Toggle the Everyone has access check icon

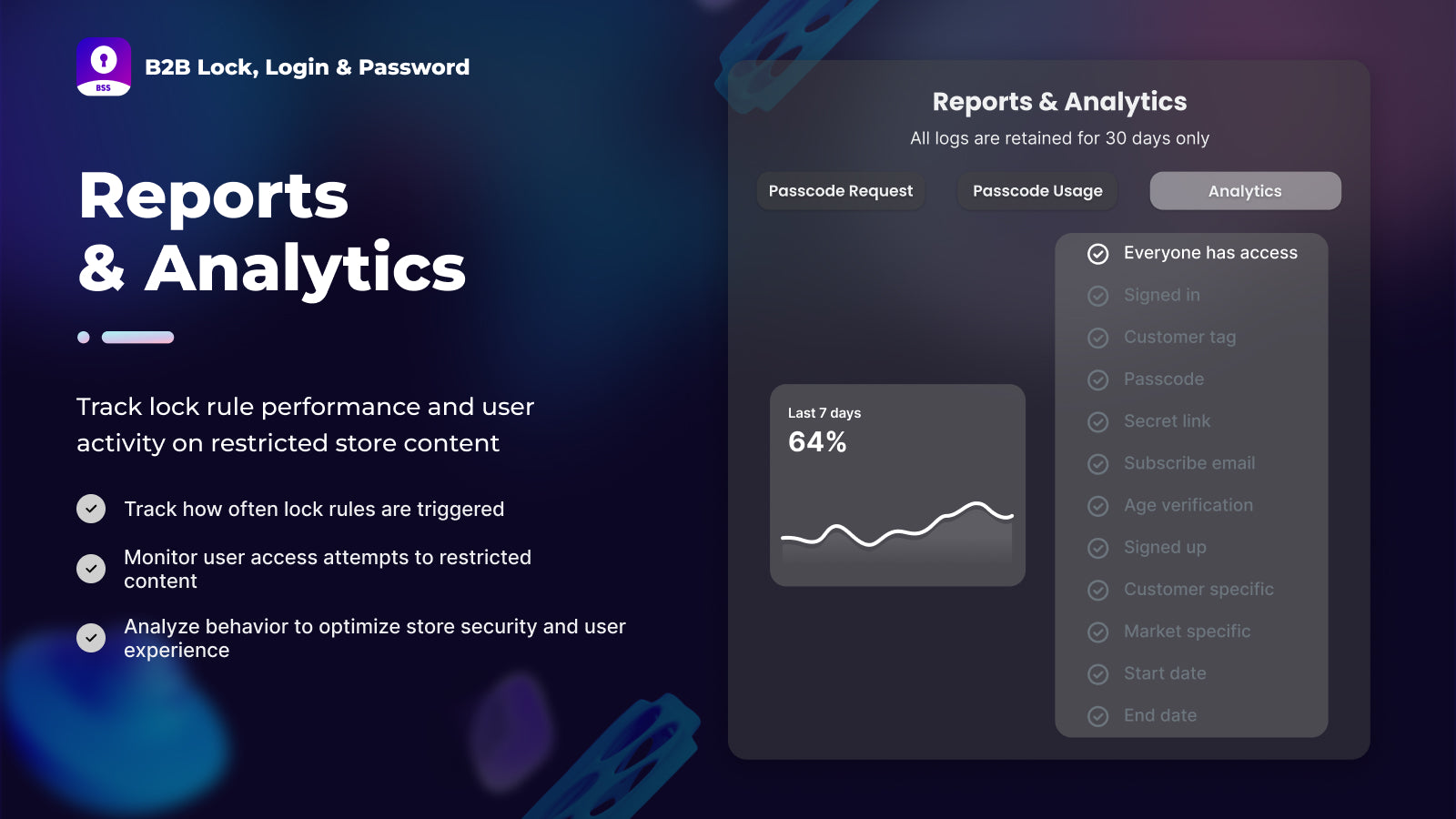(1098, 254)
